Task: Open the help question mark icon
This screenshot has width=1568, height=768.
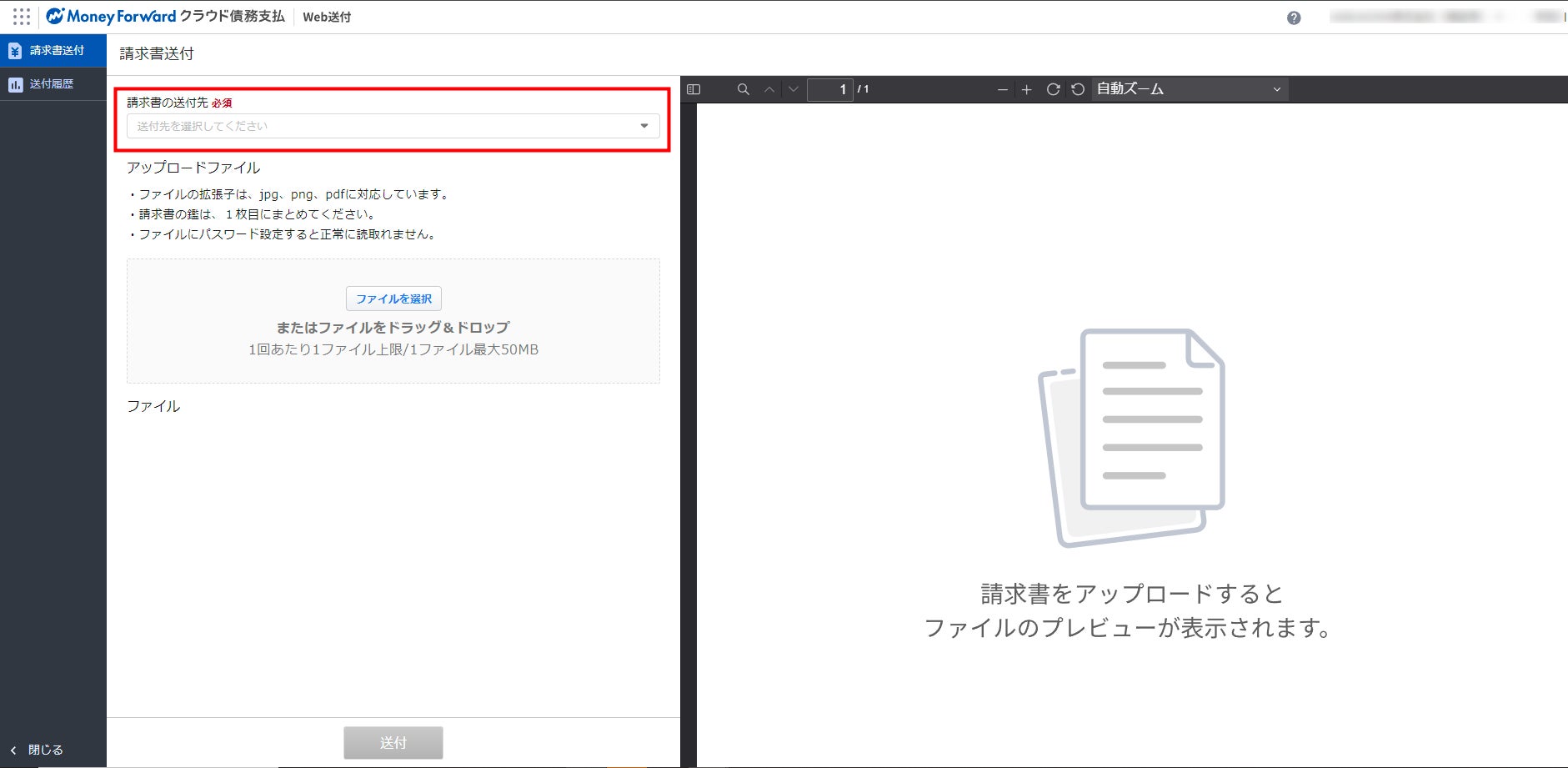Action: [x=1294, y=18]
